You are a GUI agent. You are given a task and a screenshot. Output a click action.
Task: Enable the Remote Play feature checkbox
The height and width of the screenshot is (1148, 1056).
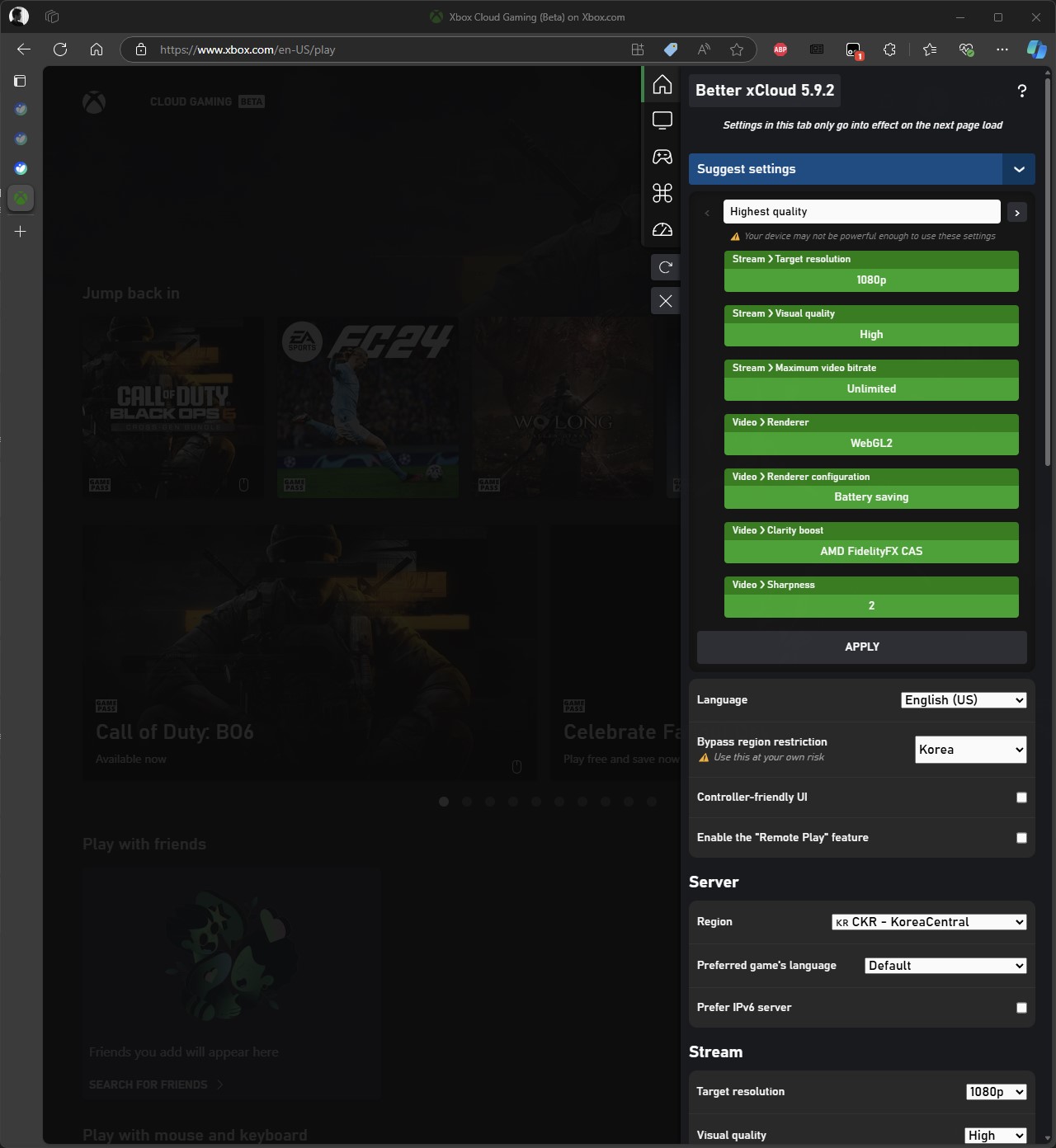tap(1021, 838)
